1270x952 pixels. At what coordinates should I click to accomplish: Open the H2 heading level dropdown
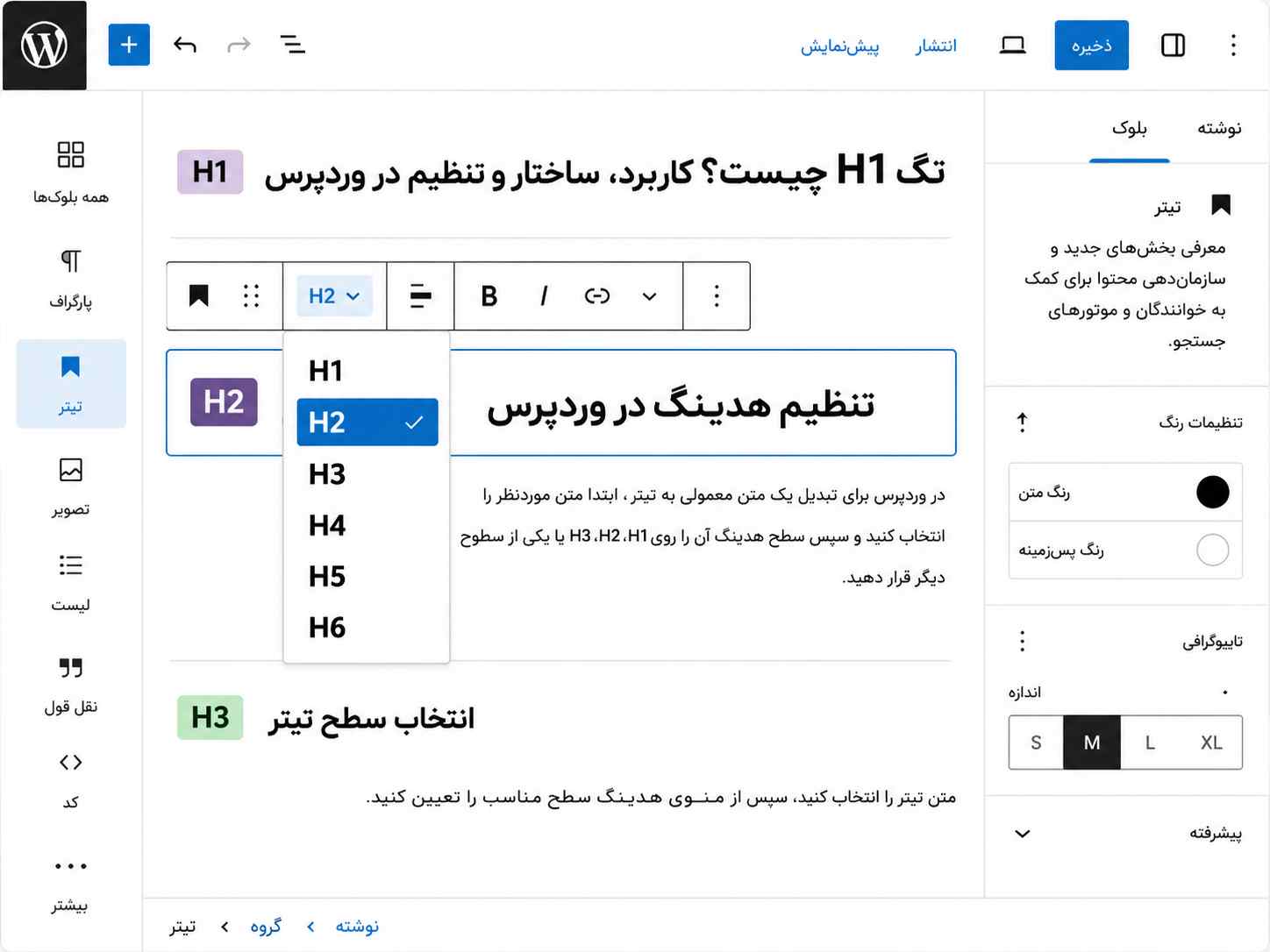pos(334,295)
